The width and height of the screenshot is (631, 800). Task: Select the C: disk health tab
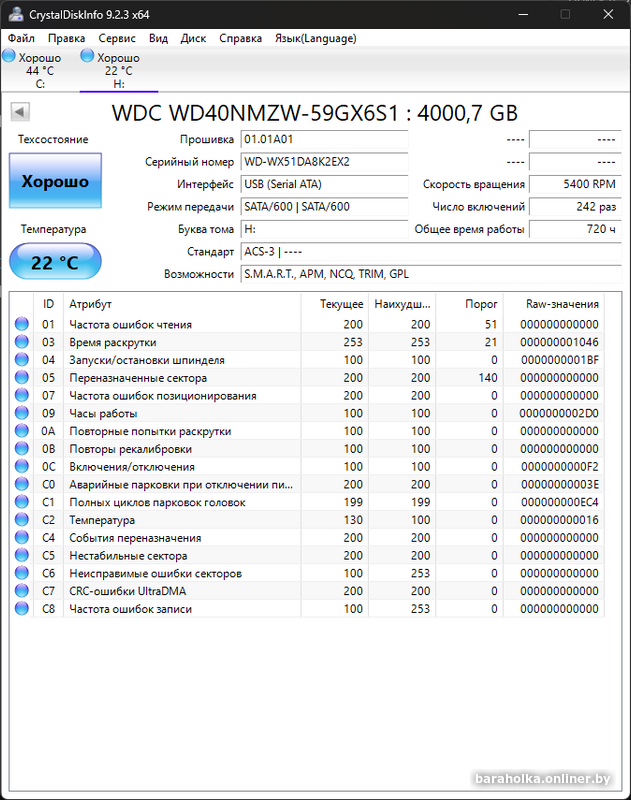click(x=32, y=71)
